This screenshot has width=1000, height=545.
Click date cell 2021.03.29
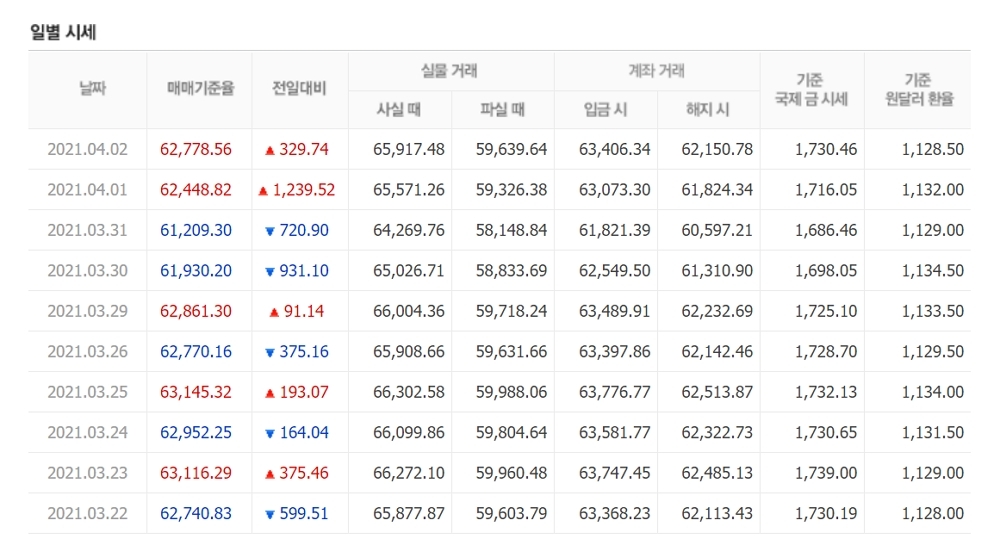pos(87,311)
